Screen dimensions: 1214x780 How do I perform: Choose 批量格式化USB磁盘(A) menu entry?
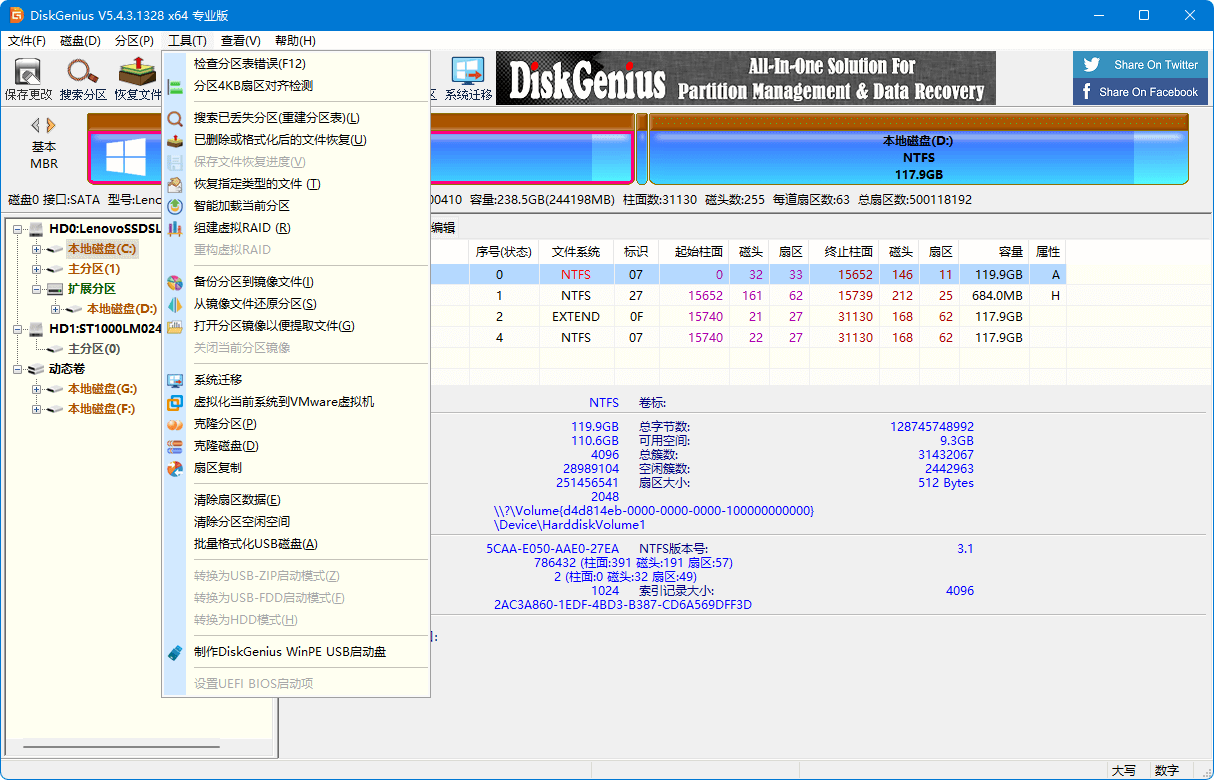296,544
